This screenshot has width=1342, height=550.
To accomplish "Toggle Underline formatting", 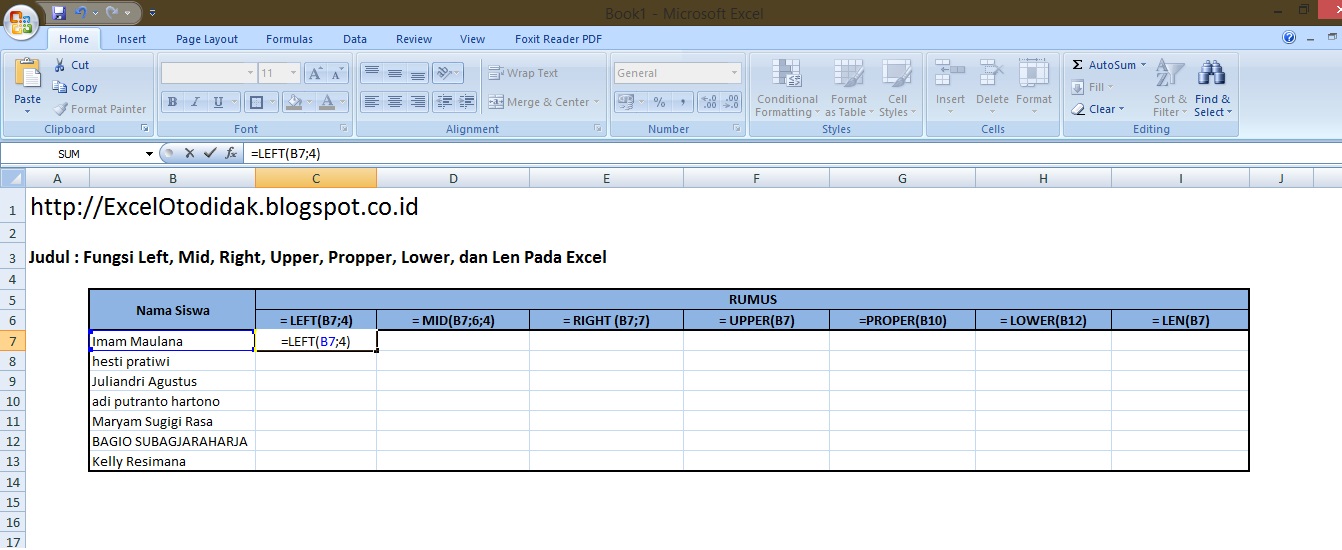I will (217, 102).
